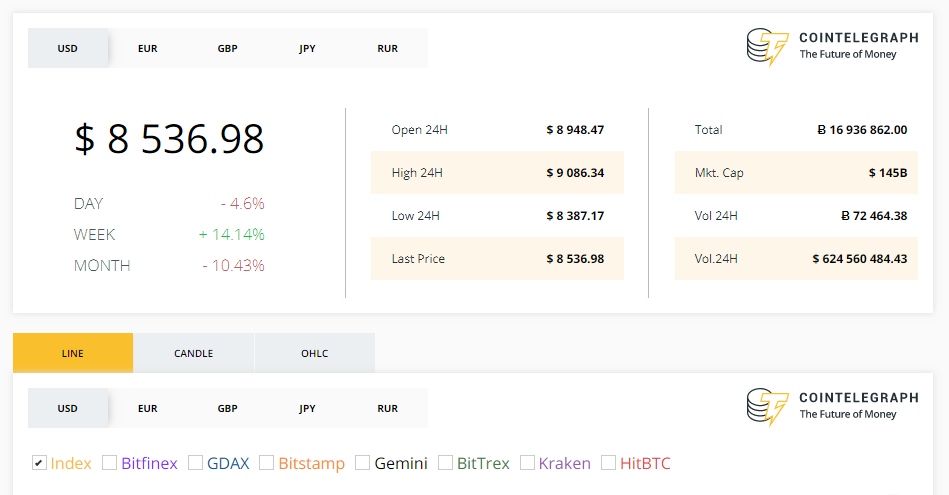Select EUR in chart currency bar
This screenshot has width=949, height=495.
point(148,408)
